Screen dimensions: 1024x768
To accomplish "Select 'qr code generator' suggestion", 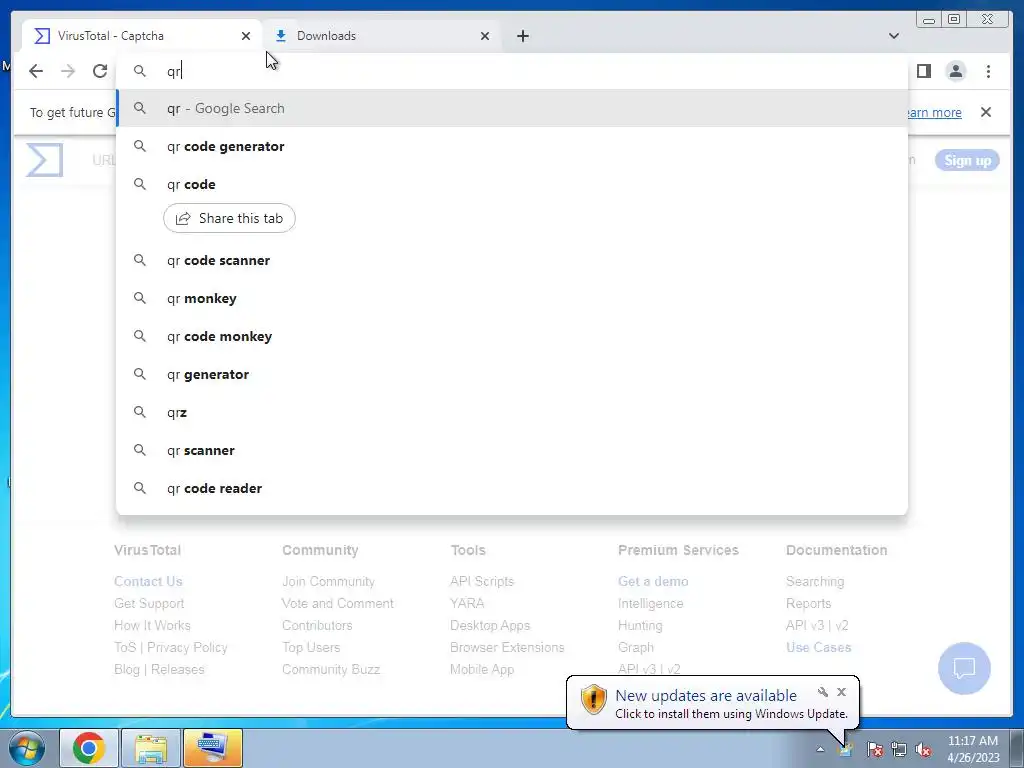I will point(512,146).
